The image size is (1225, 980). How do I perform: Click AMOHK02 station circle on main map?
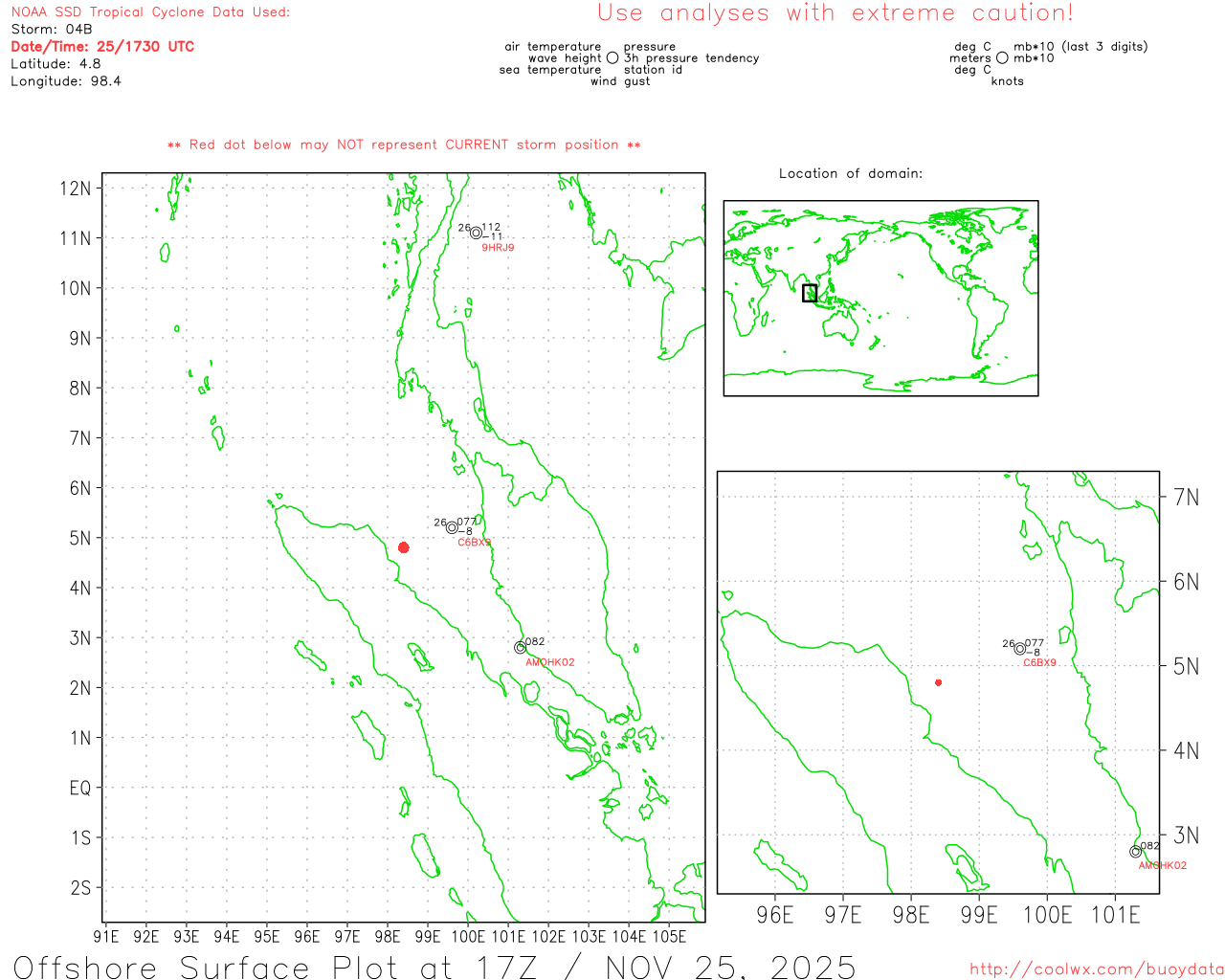(520, 648)
